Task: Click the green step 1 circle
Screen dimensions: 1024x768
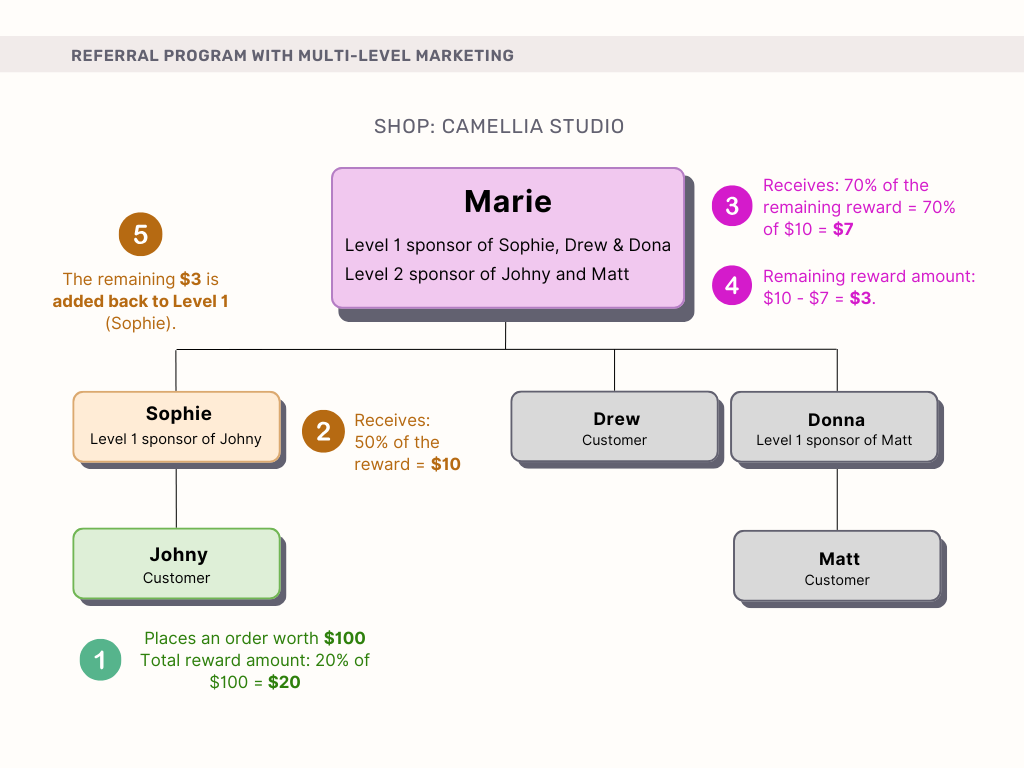Action: coord(101,660)
